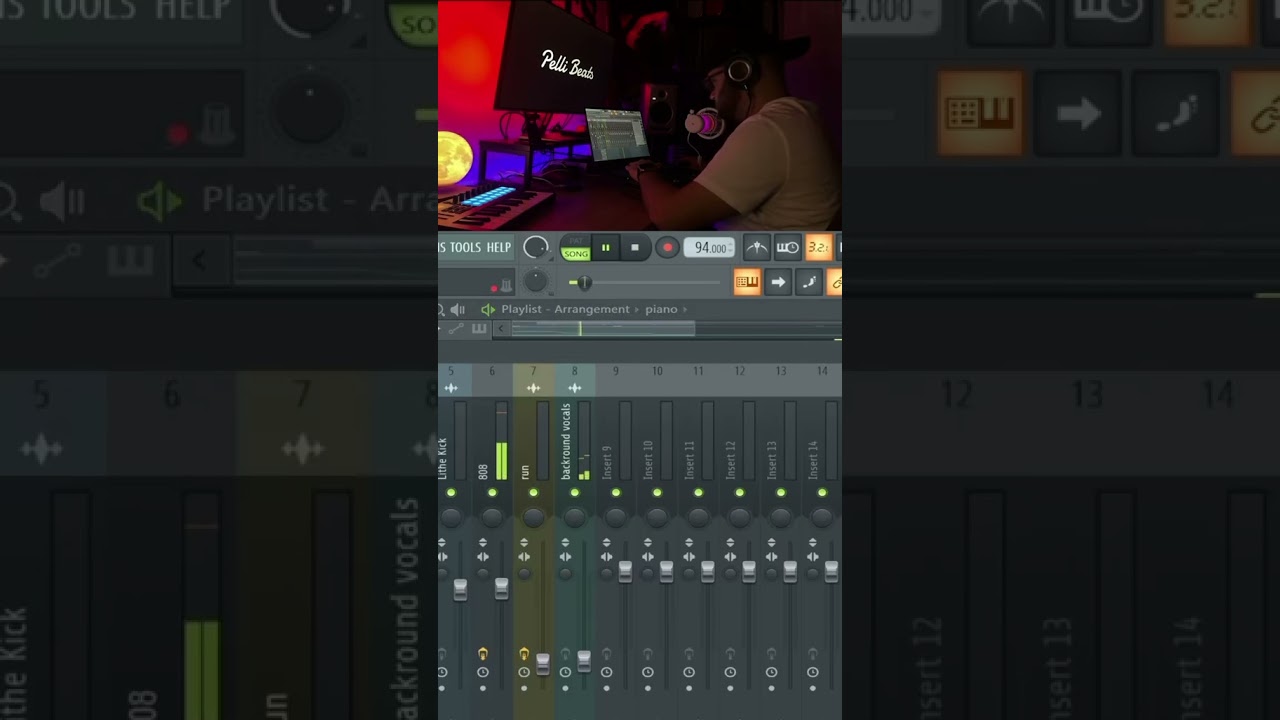Open the Arrangement breadcrumb dropdown
This screenshot has height=720, width=1280.
click(x=592, y=310)
